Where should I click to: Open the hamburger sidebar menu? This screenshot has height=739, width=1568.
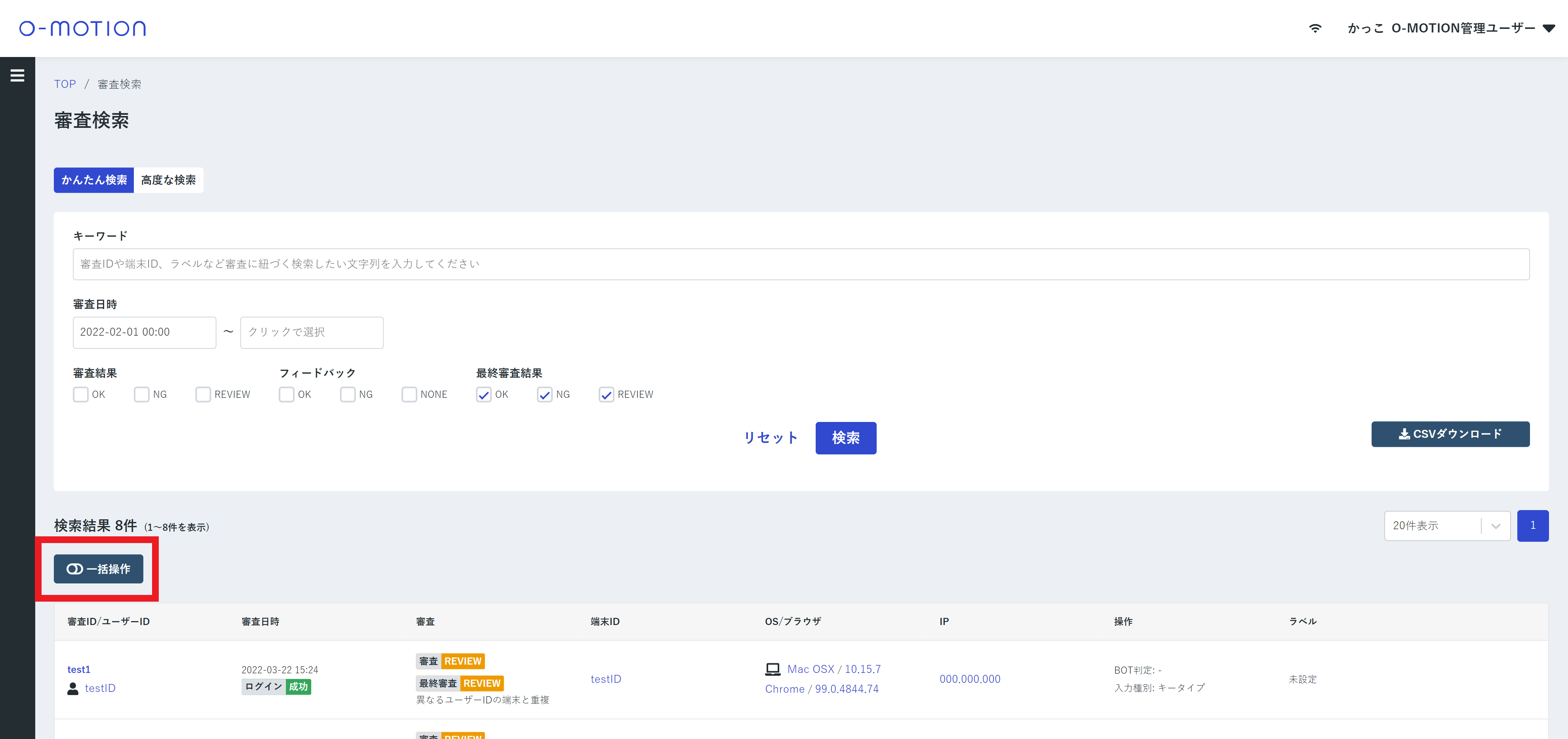click(17, 76)
